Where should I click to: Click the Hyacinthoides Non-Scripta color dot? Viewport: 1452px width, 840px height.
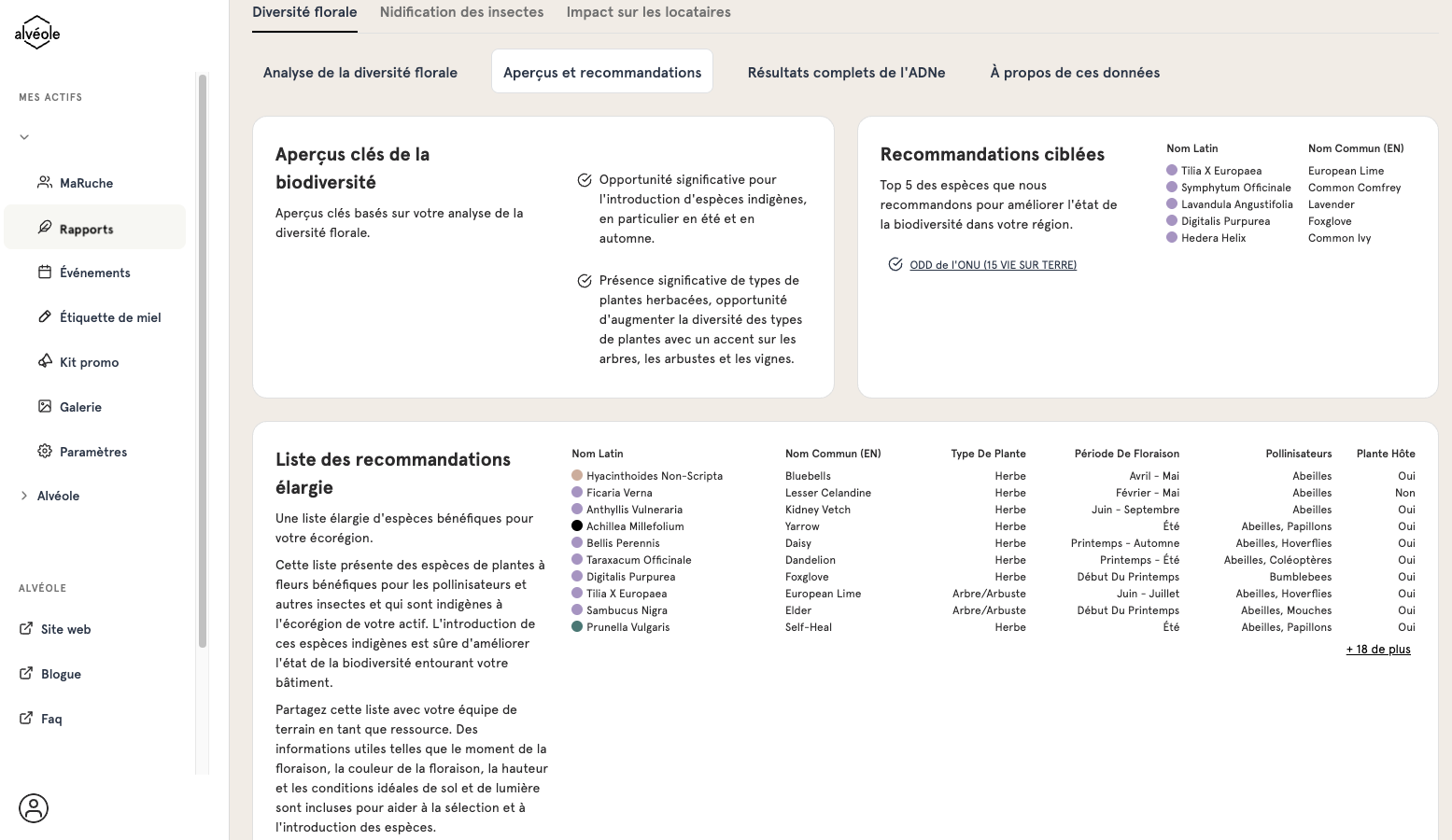click(x=577, y=475)
